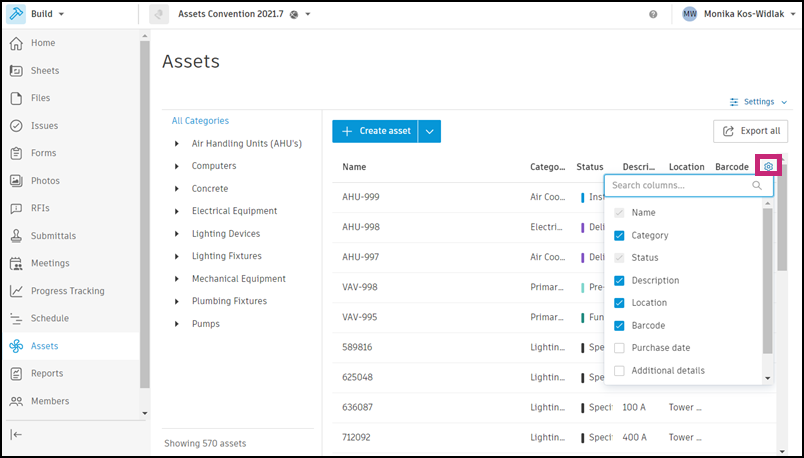Expand the Pumps category
The image size is (804, 458).
177,324
